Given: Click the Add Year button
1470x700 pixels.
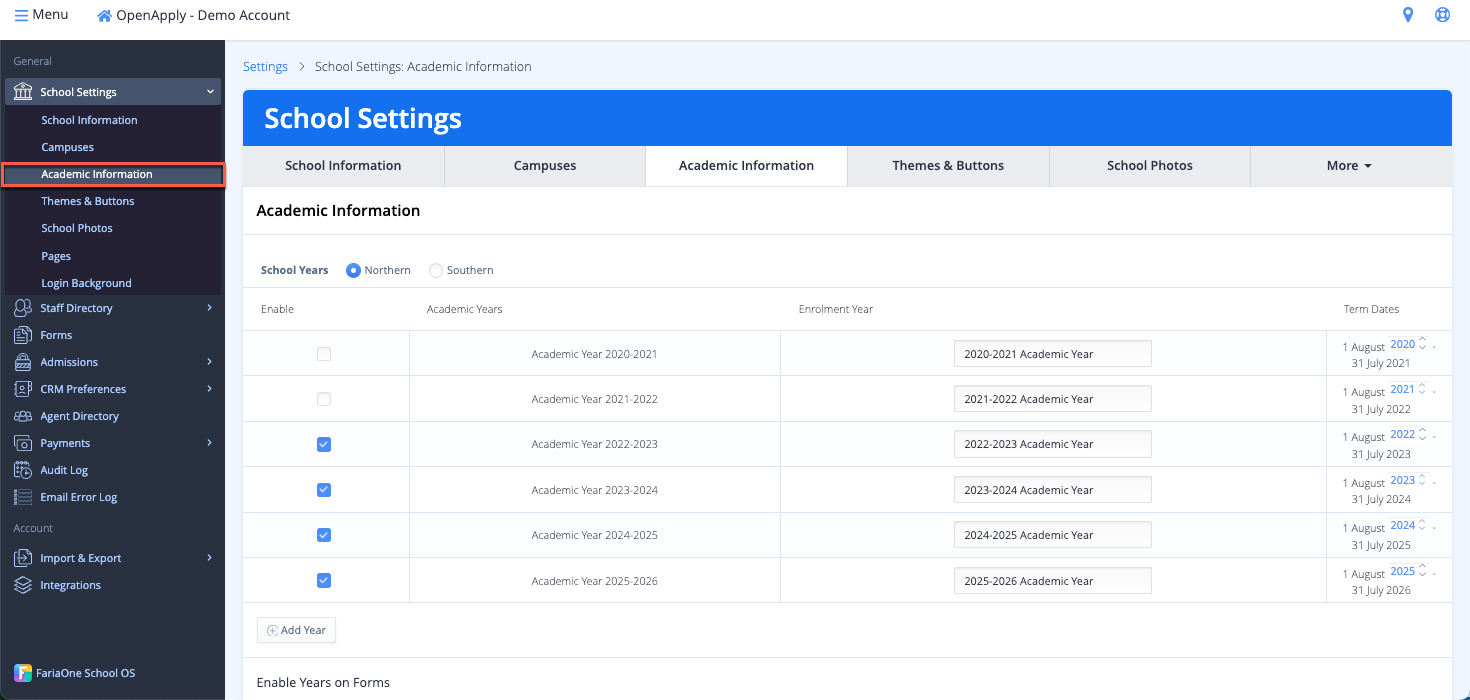Looking at the screenshot, I should (x=297, y=631).
